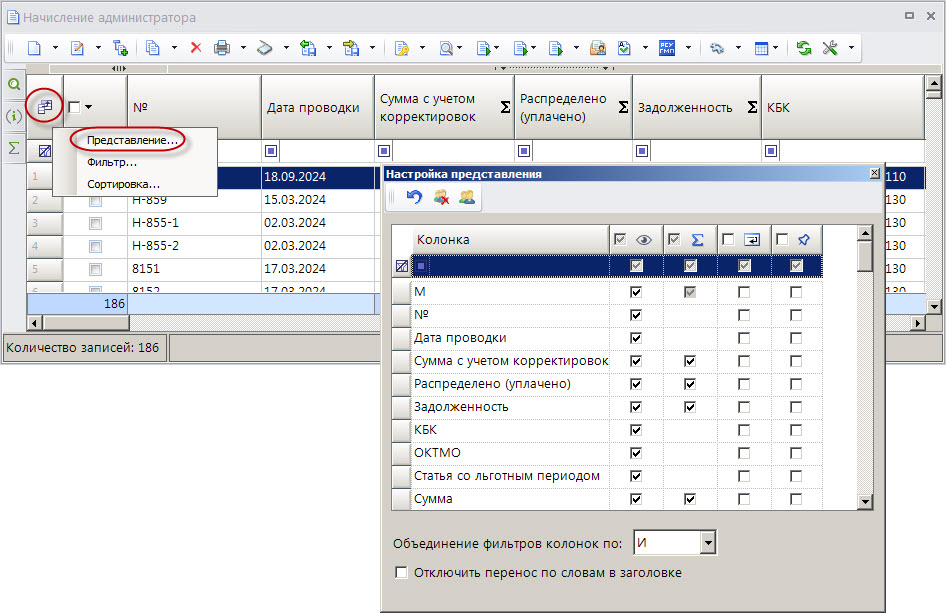Image resolution: width=946 pixels, height=613 pixels.
Task: Click the users with red X icon
Action: tap(441, 197)
